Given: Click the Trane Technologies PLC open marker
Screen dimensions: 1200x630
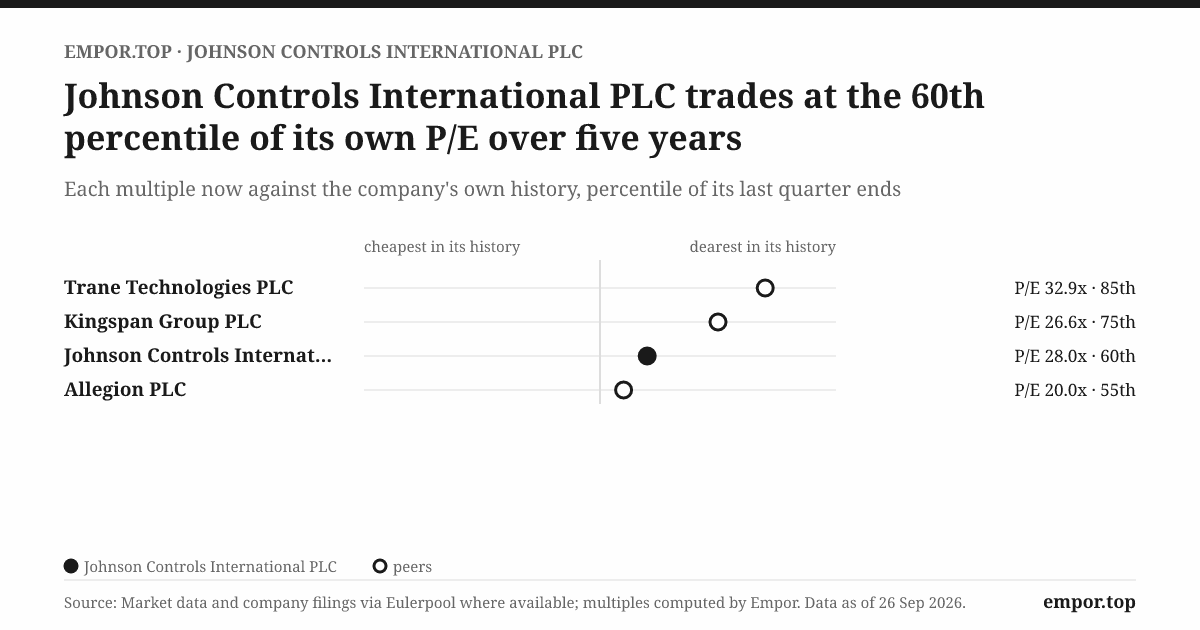Looking at the screenshot, I should coord(765,288).
